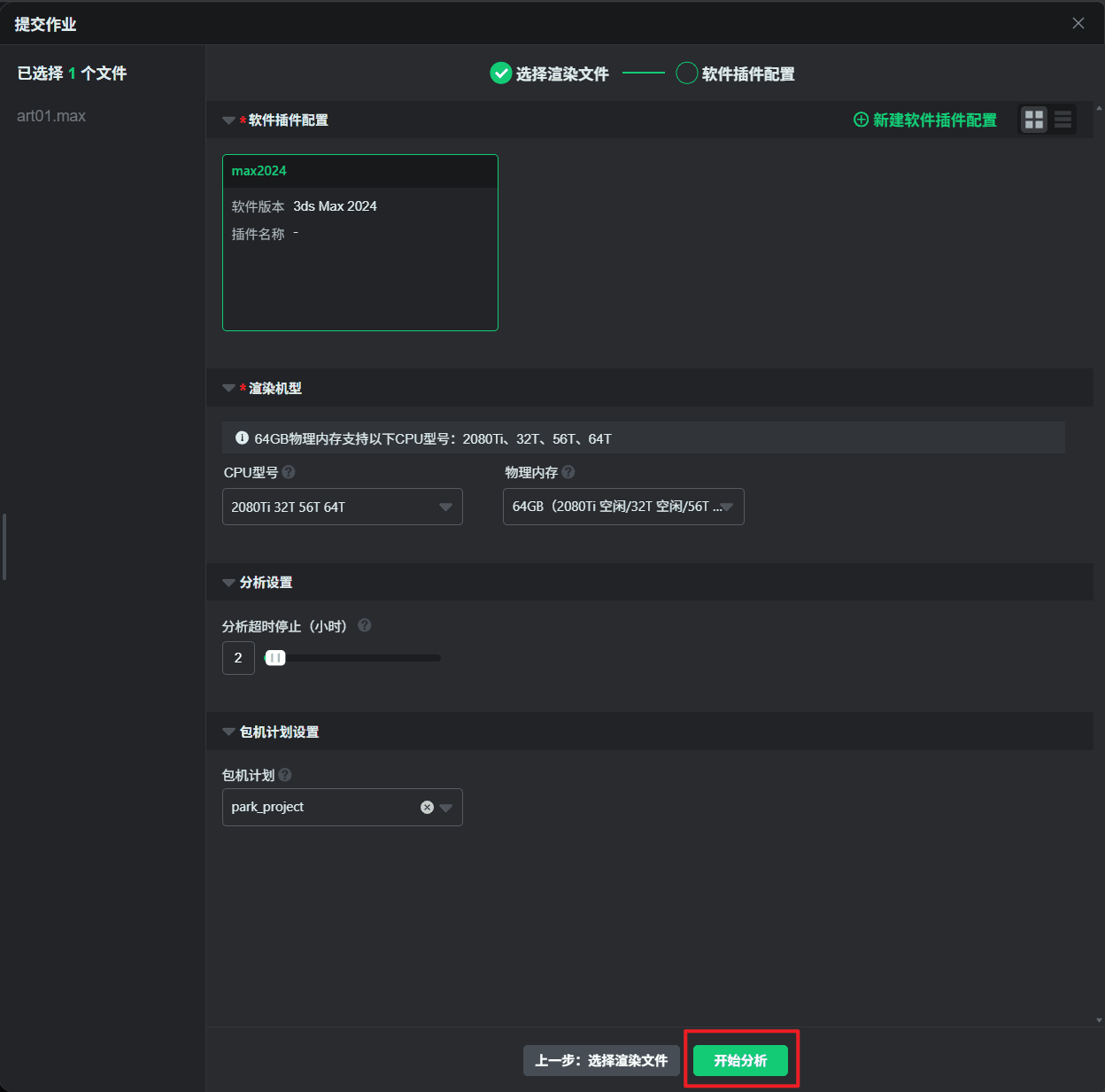Close the 提交作业 dialog
1105x1092 pixels.
point(1078,23)
